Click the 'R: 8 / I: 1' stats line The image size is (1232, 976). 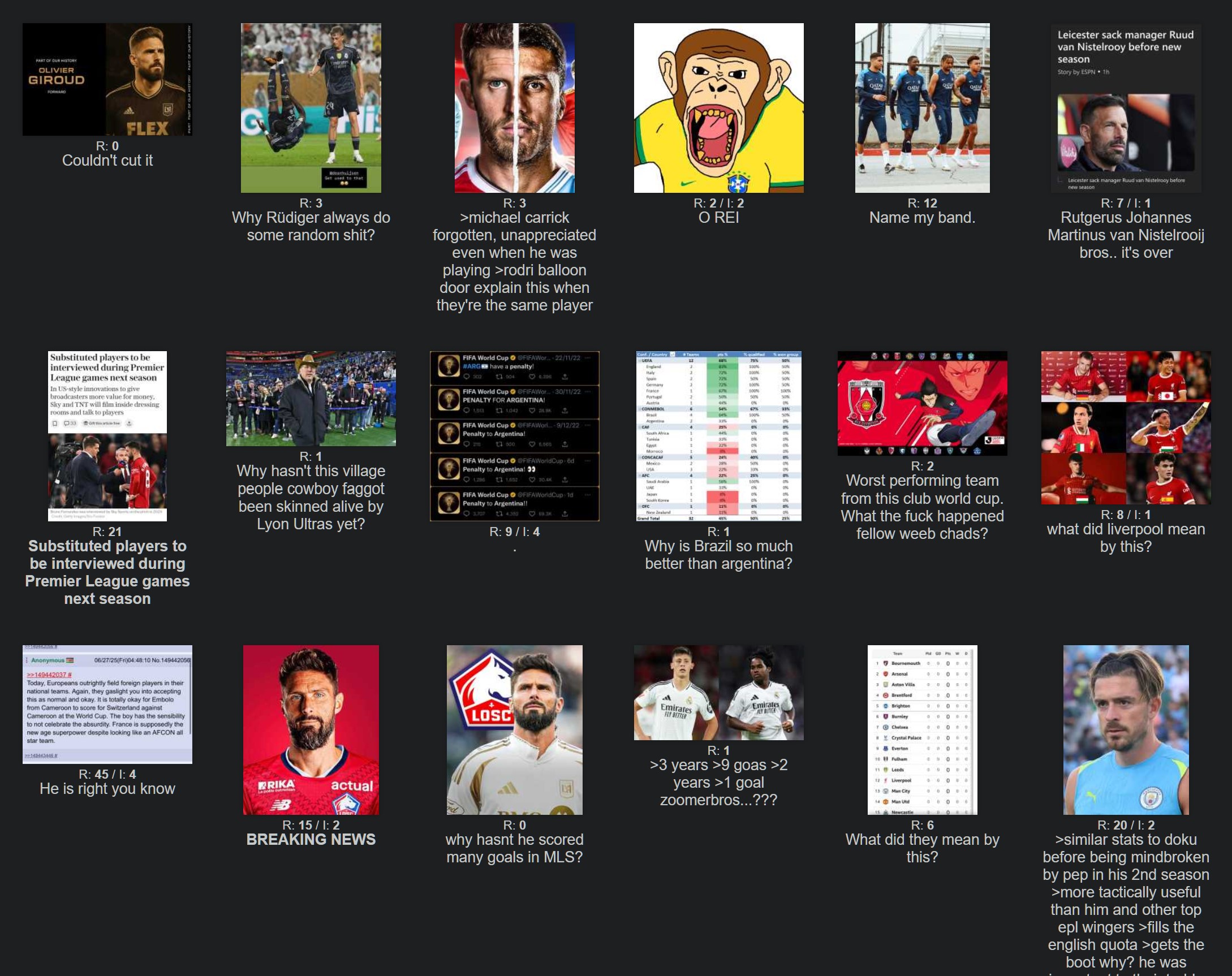point(1126,515)
